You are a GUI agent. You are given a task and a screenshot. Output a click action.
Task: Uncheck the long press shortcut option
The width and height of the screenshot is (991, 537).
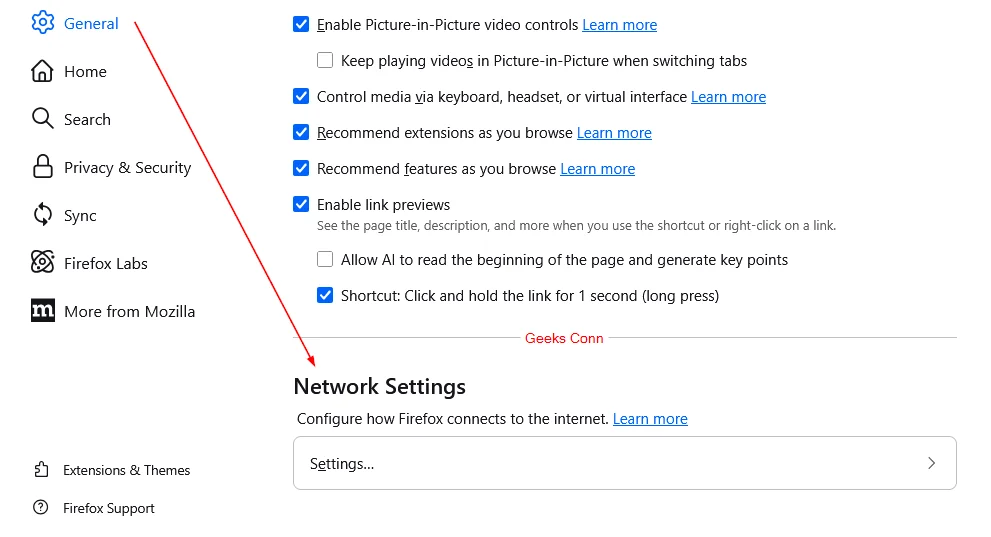pyautogui.click(x=325, y=296)
